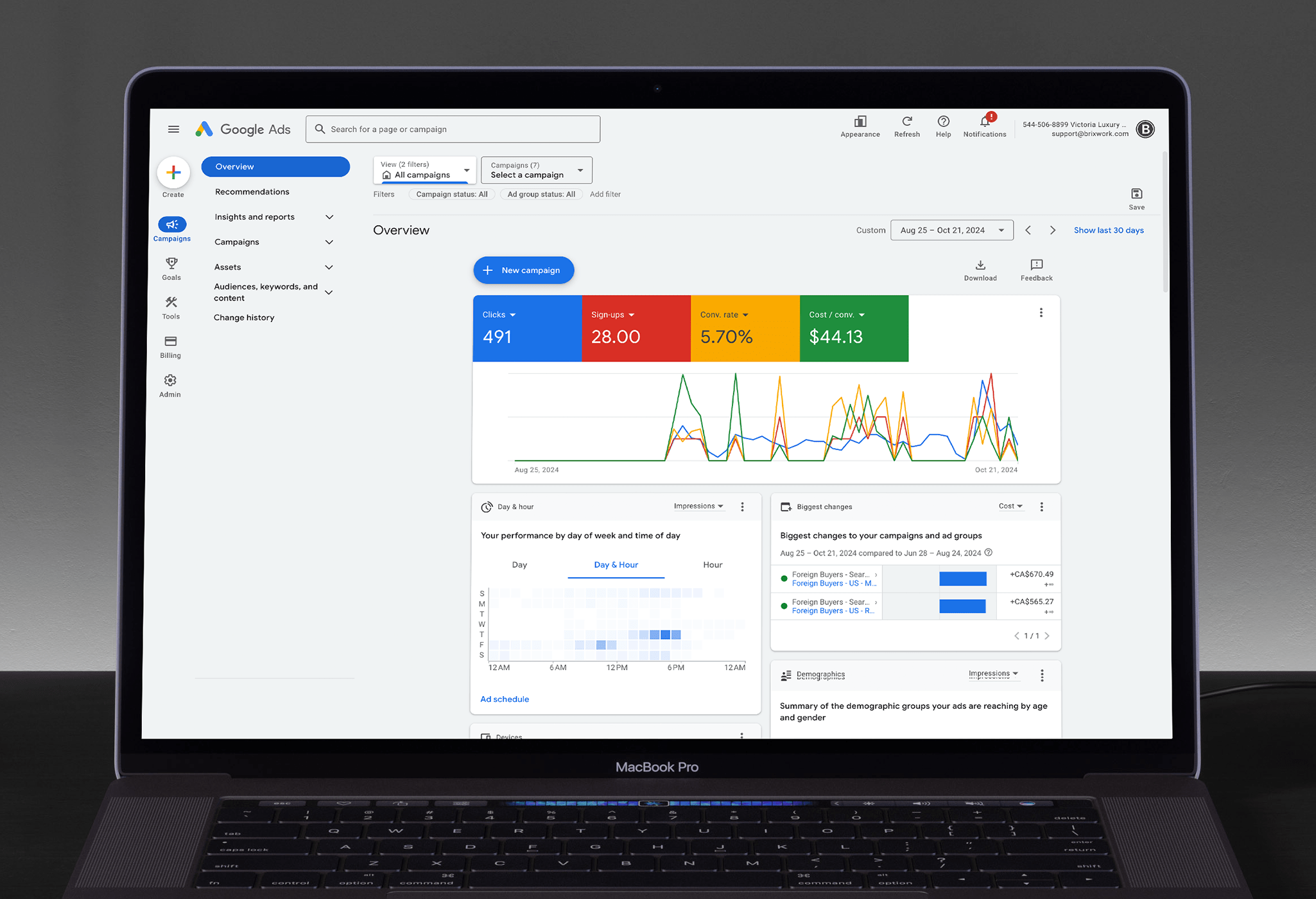This screenshot has width=1316, height=899.
Task: View notifications
Action: tap(984, 123)
